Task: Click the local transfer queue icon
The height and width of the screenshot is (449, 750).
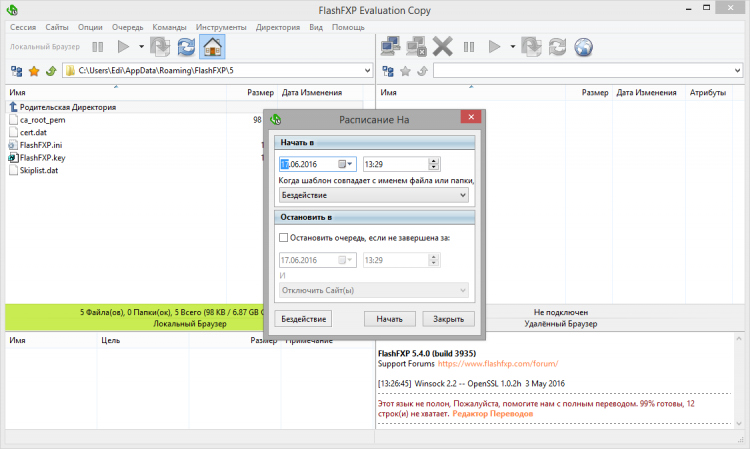Action: tap(160, 47)
